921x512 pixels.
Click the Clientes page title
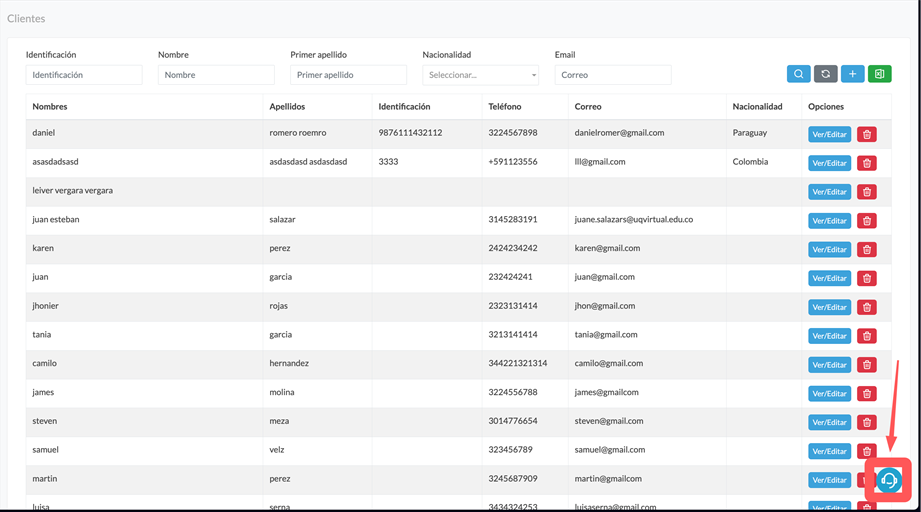pyautogui.click(x=26, y=18)
